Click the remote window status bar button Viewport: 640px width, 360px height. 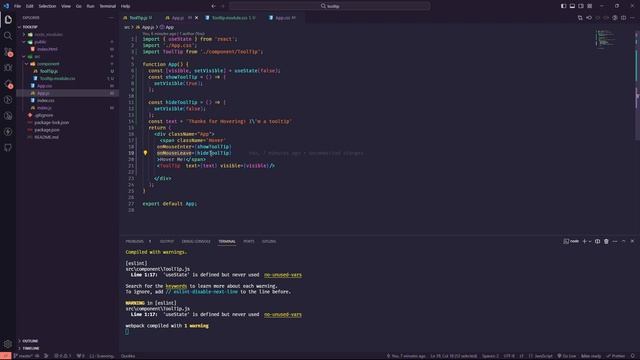pos(5,356)
